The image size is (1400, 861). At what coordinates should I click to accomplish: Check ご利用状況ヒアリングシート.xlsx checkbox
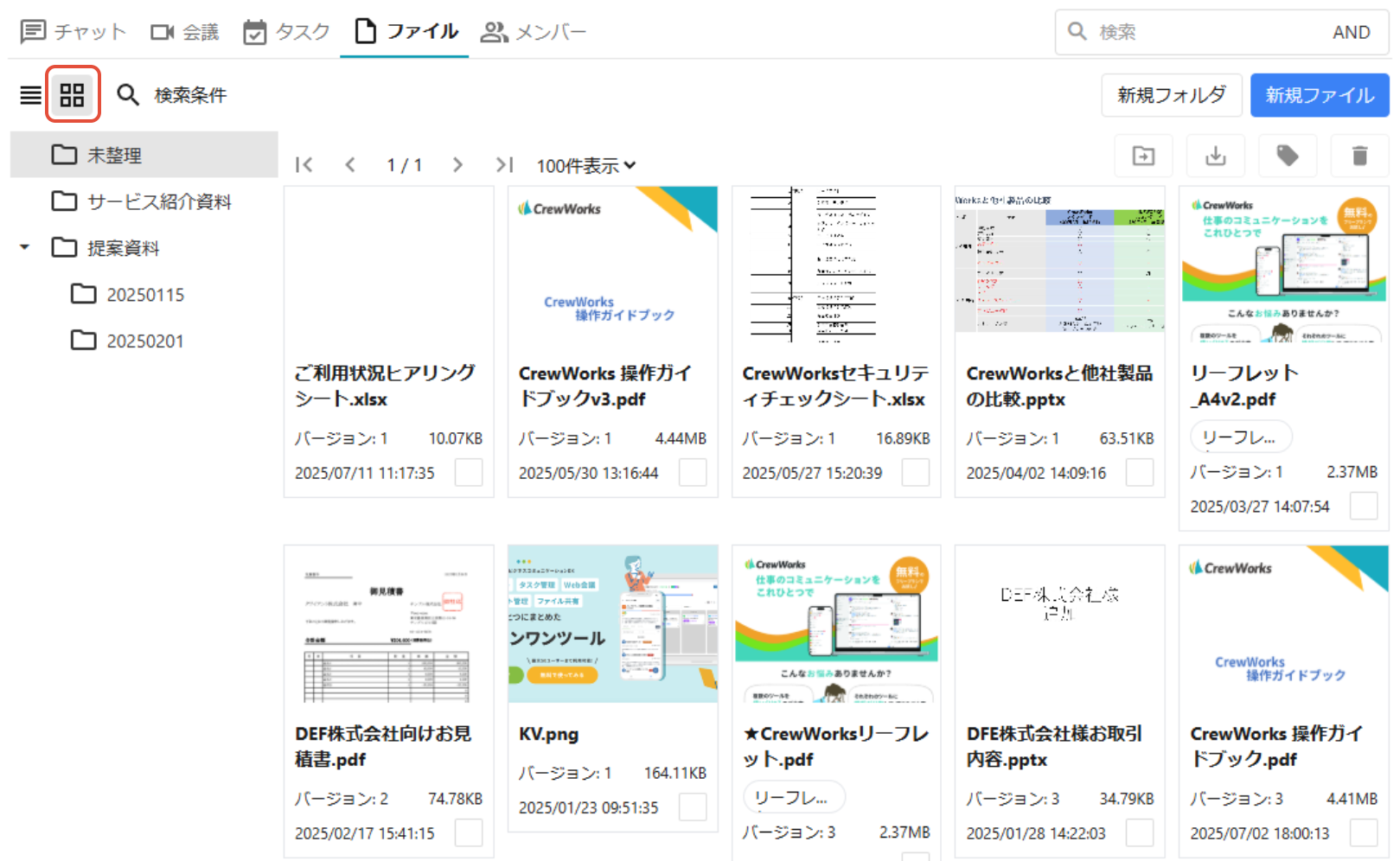469,472
